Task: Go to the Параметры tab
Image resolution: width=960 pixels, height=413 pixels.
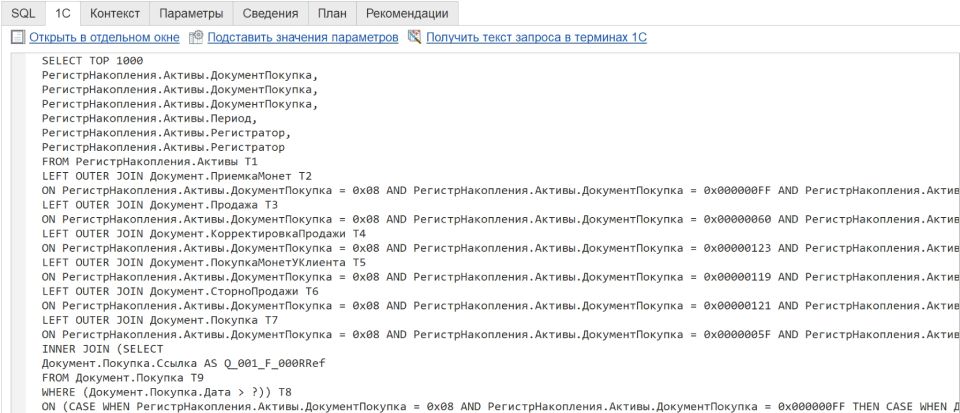Action: tap(191, 13)
